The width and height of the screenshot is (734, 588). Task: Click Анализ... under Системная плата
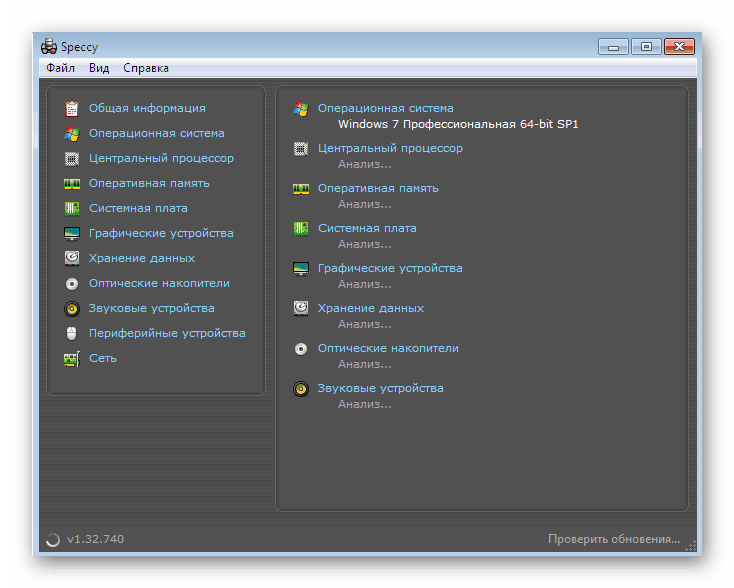pyautogui.click(x=365, y=244)
